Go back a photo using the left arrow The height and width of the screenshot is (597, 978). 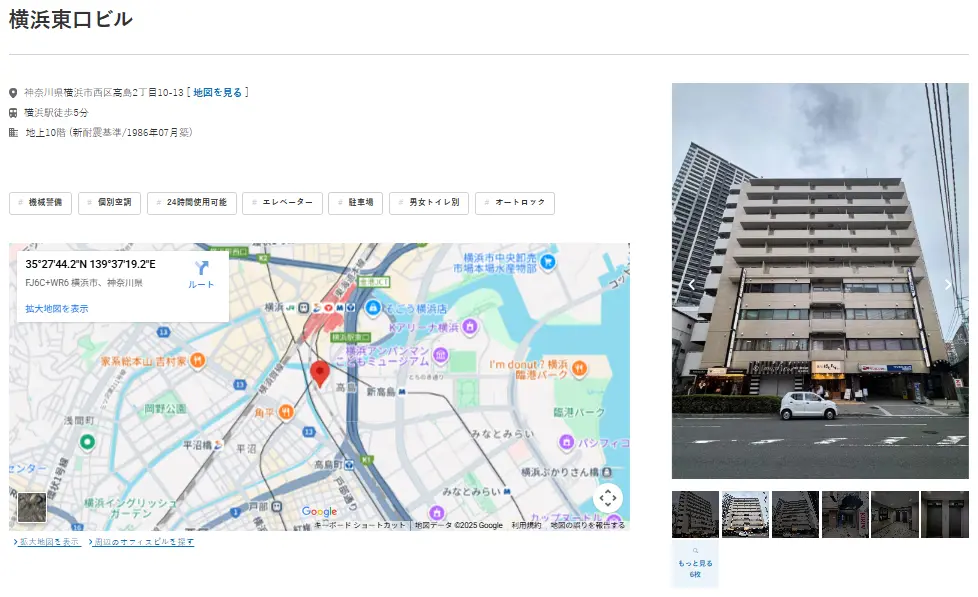(x=692, y=283)
